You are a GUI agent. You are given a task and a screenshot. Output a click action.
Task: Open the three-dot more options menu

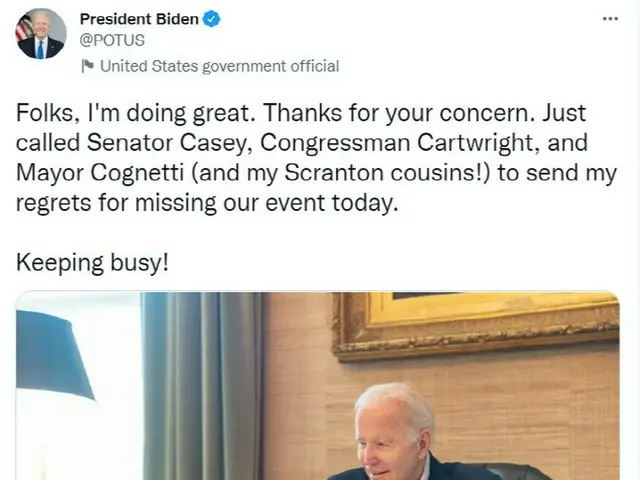610,19
